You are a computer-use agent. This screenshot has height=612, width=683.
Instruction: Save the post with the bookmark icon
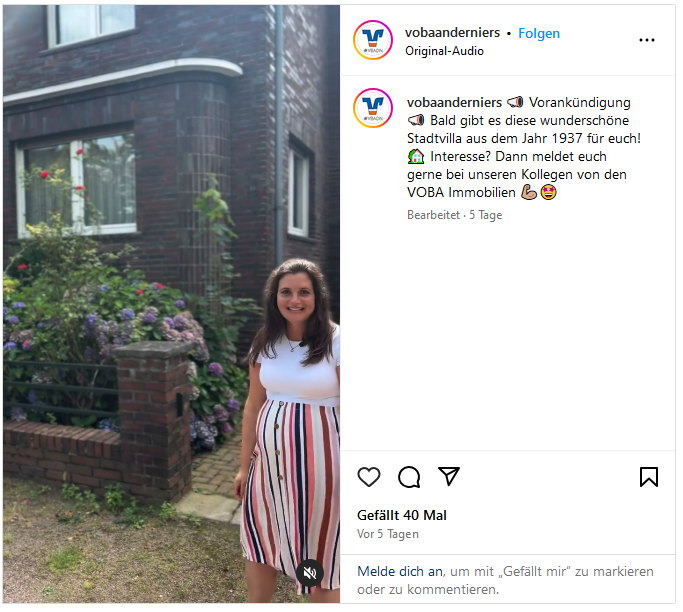tap(649, 477)
